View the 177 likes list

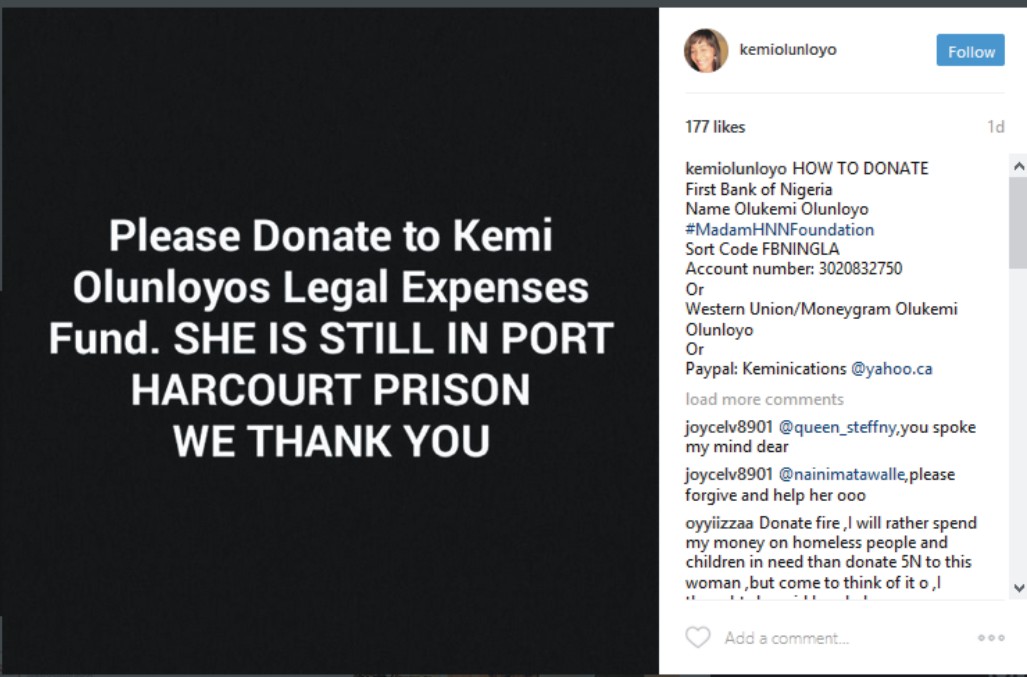(715, 127)
